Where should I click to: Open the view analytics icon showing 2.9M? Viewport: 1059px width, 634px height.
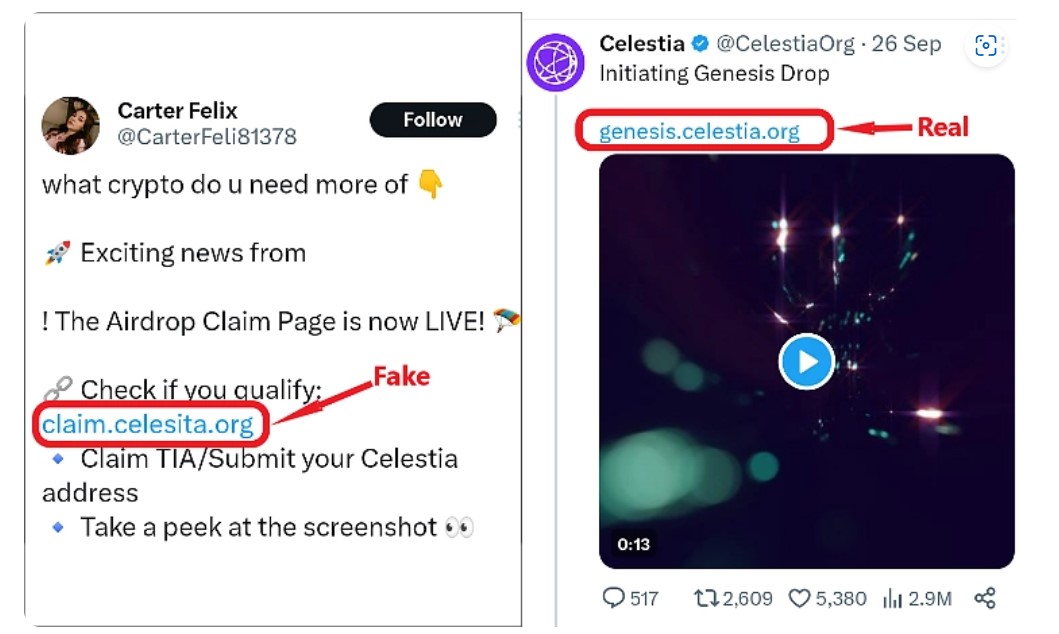pyautogui.click(x=893, y=598)
